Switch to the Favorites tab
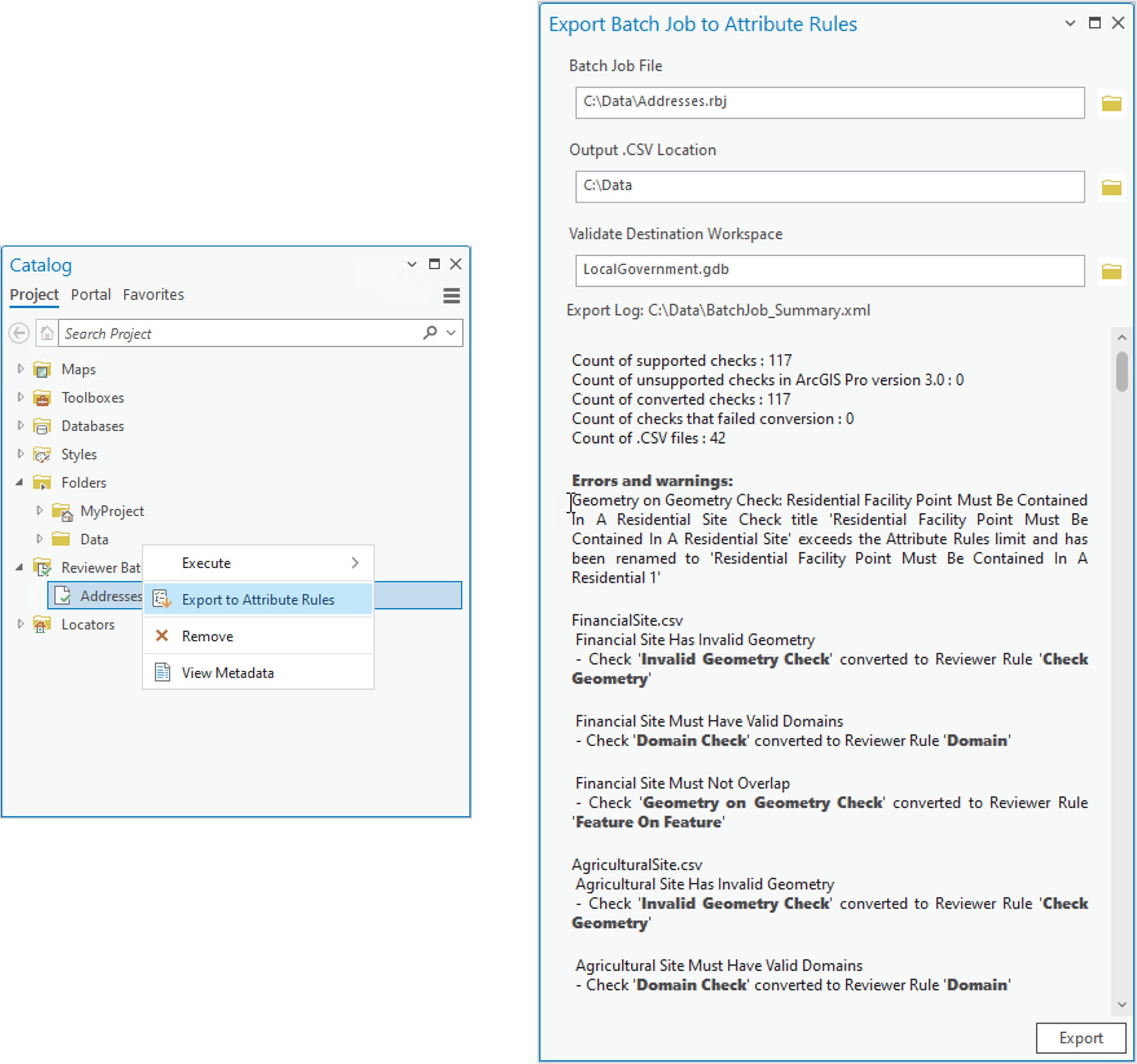The height and width of the screenshot is (1064, 1137). (x=153, y=295)
